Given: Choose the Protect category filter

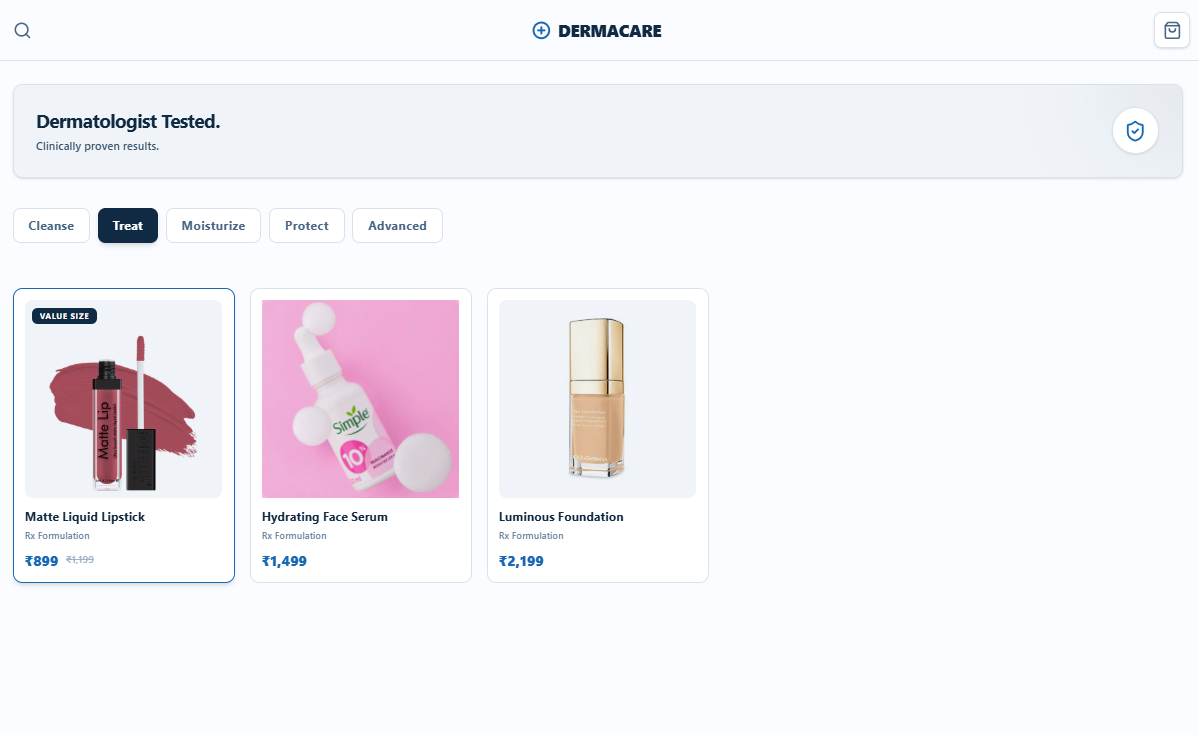Looking at the screenshot, I should [306, 225].
